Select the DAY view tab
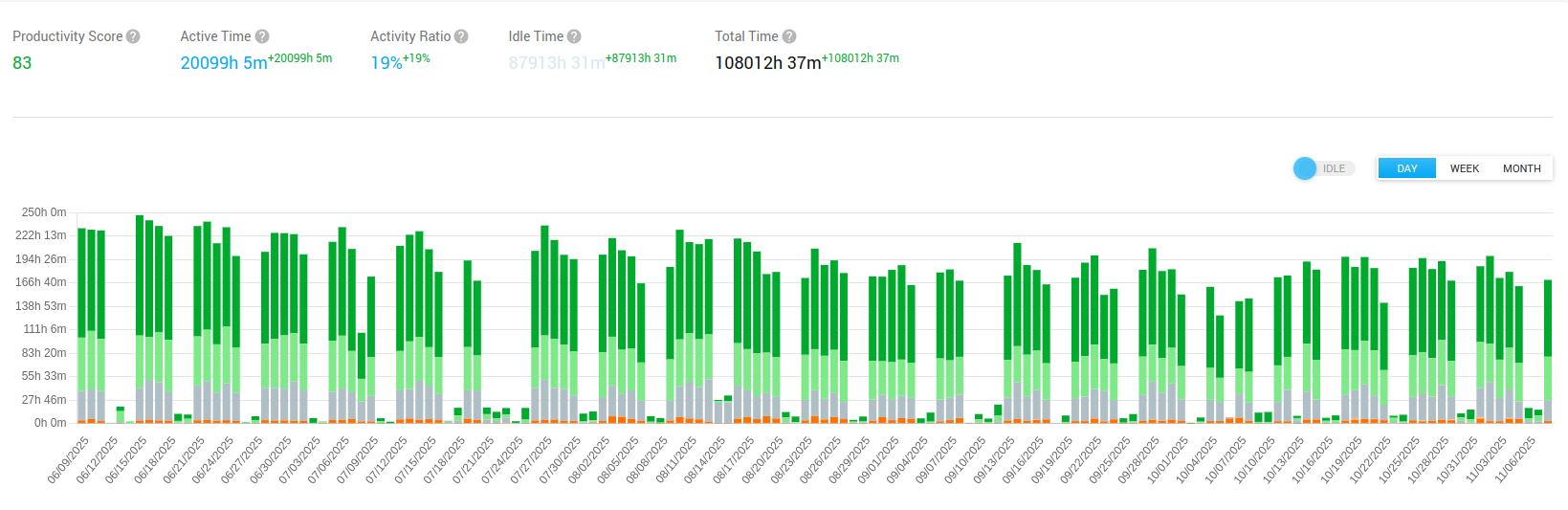This screenshot has width=1568, height=510. pyautogui.click(x=1406, y=168)
